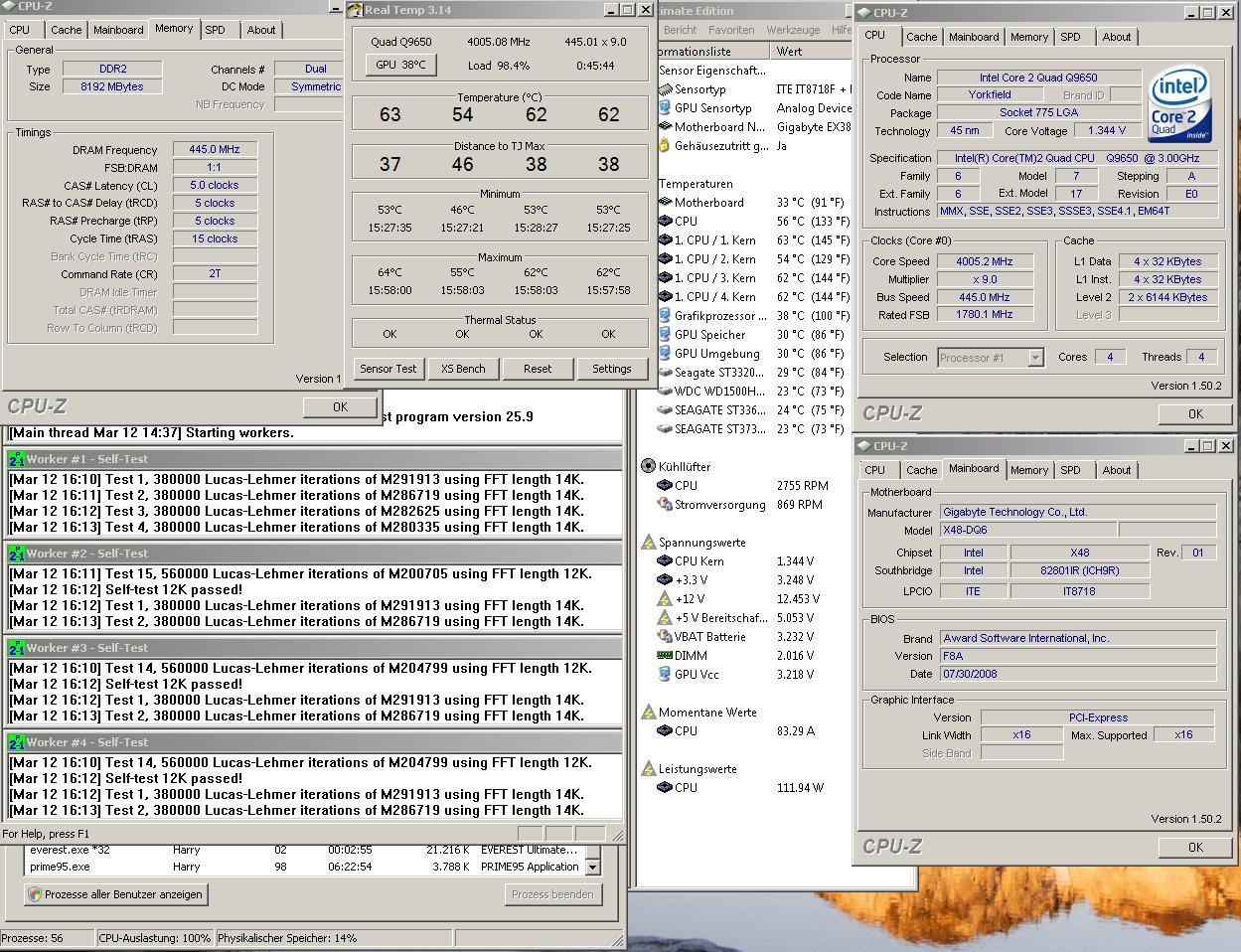This screenshot has width=1241, height=952.
Task: Click the Worker #4 - Self-Test title bar
Action: point(313,742)
